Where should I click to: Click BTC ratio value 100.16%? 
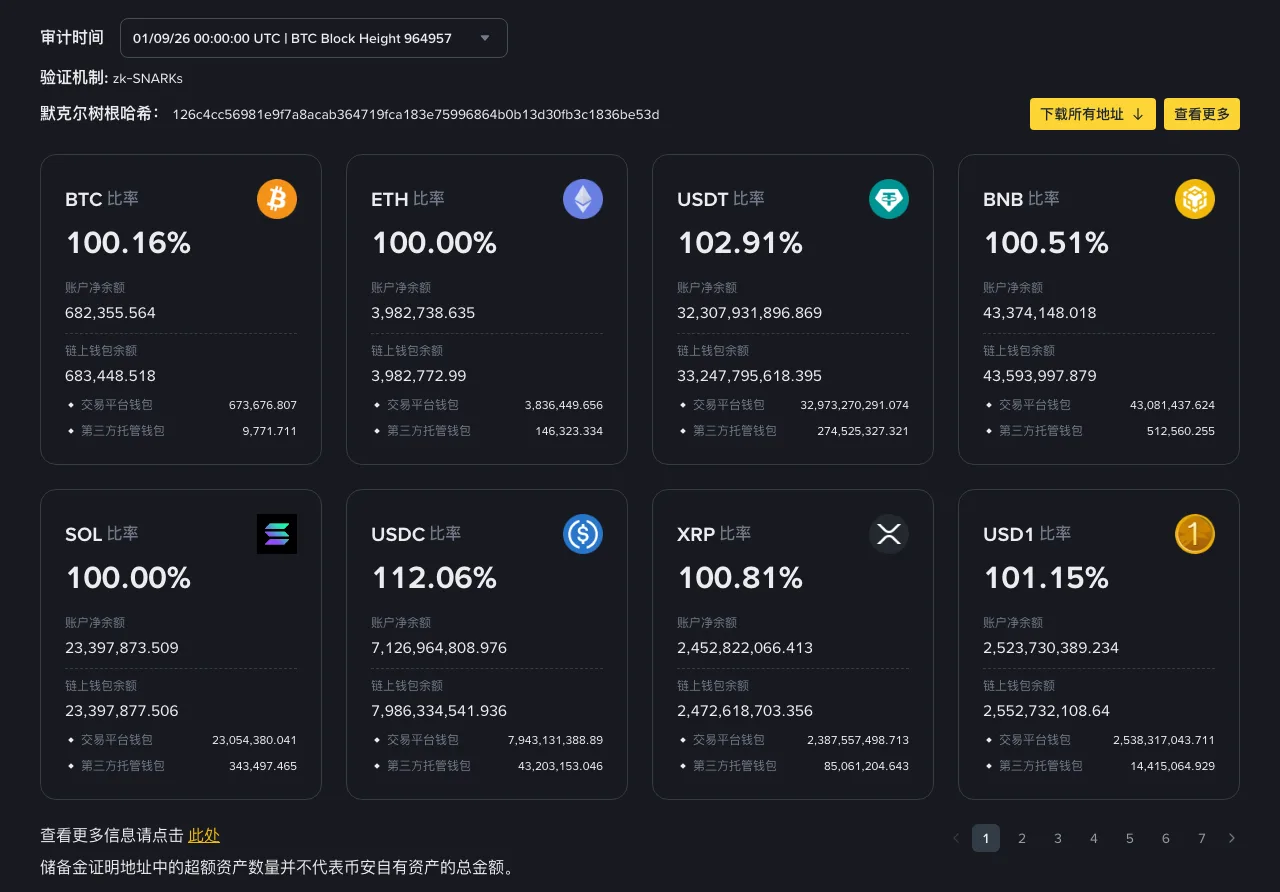[x=128, y=243]
